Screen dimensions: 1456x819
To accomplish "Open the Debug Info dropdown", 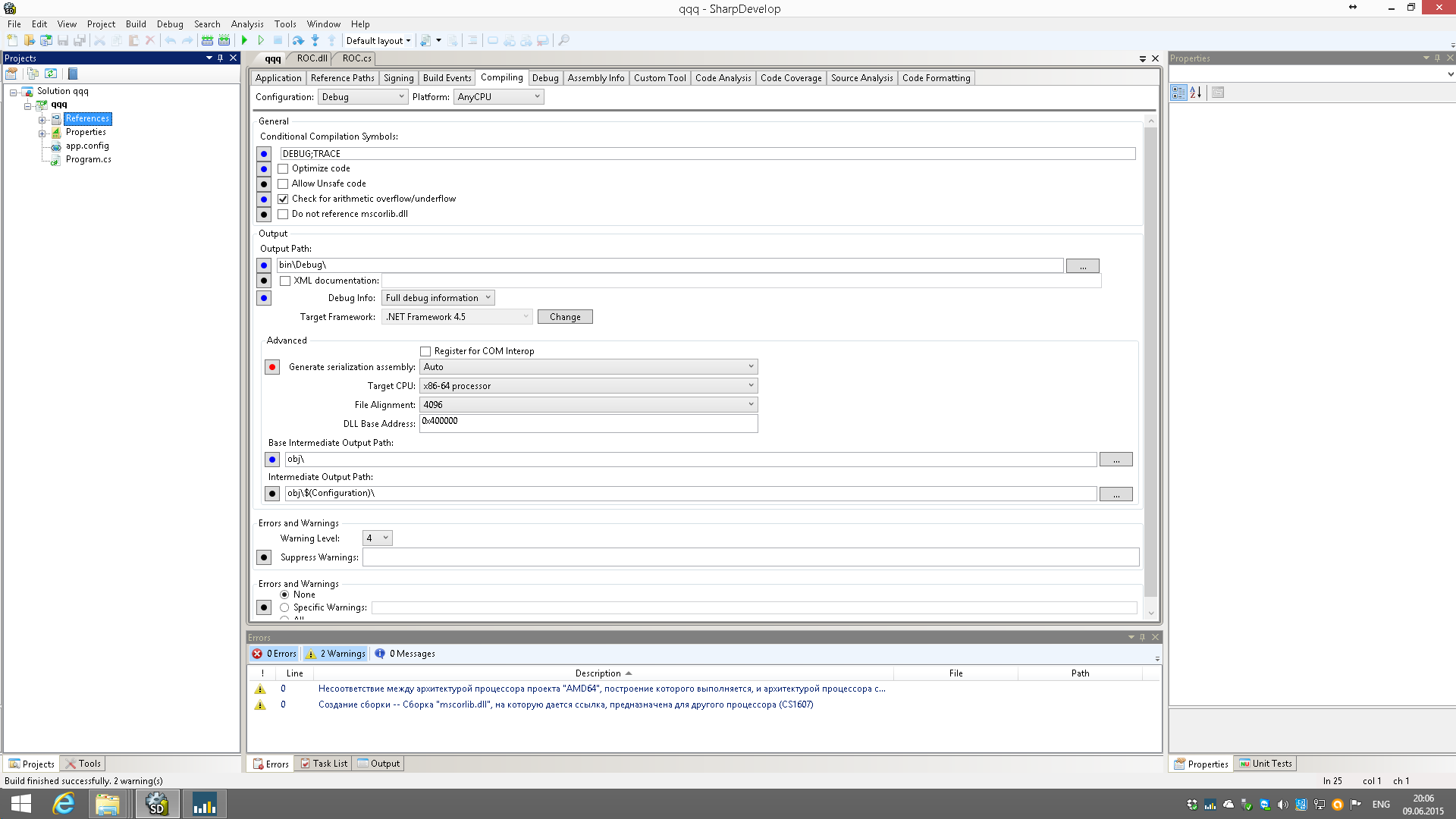I will pos(438,298).
